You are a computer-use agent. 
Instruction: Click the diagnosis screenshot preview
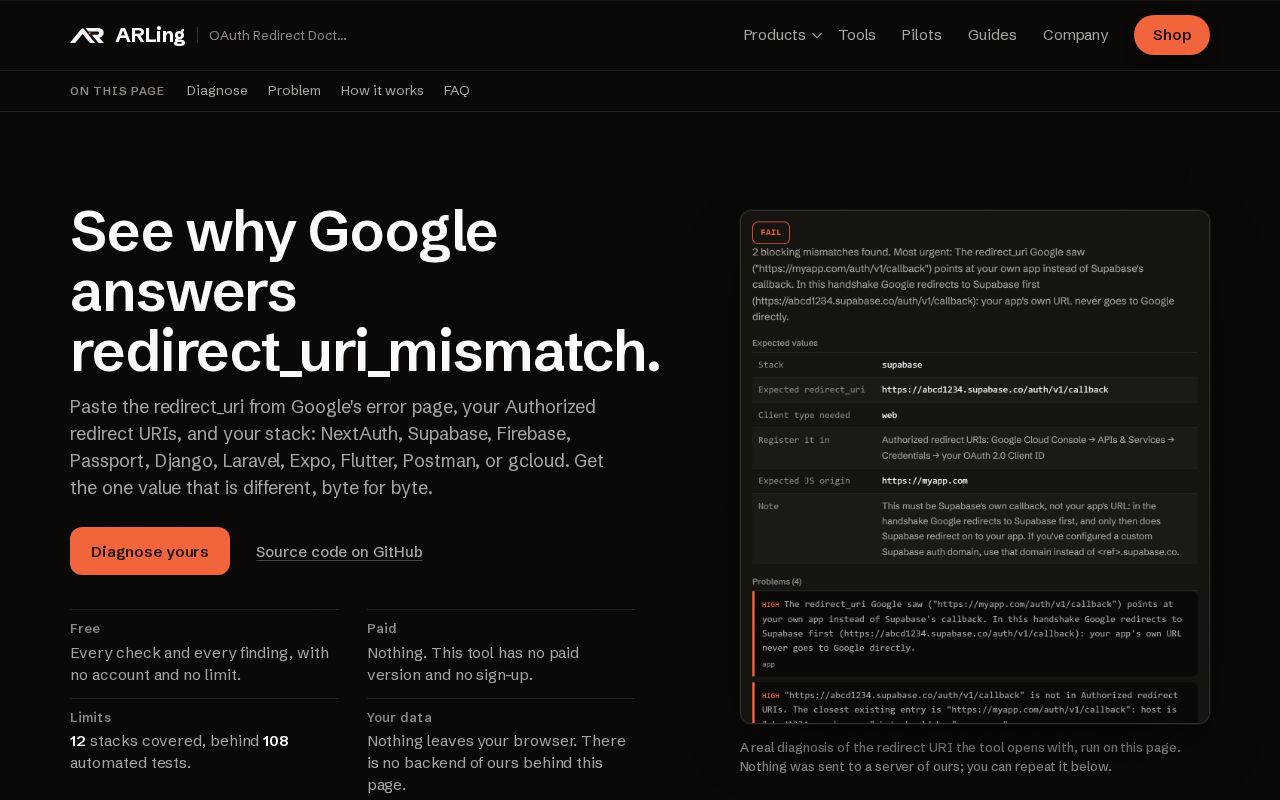point(975,467)
